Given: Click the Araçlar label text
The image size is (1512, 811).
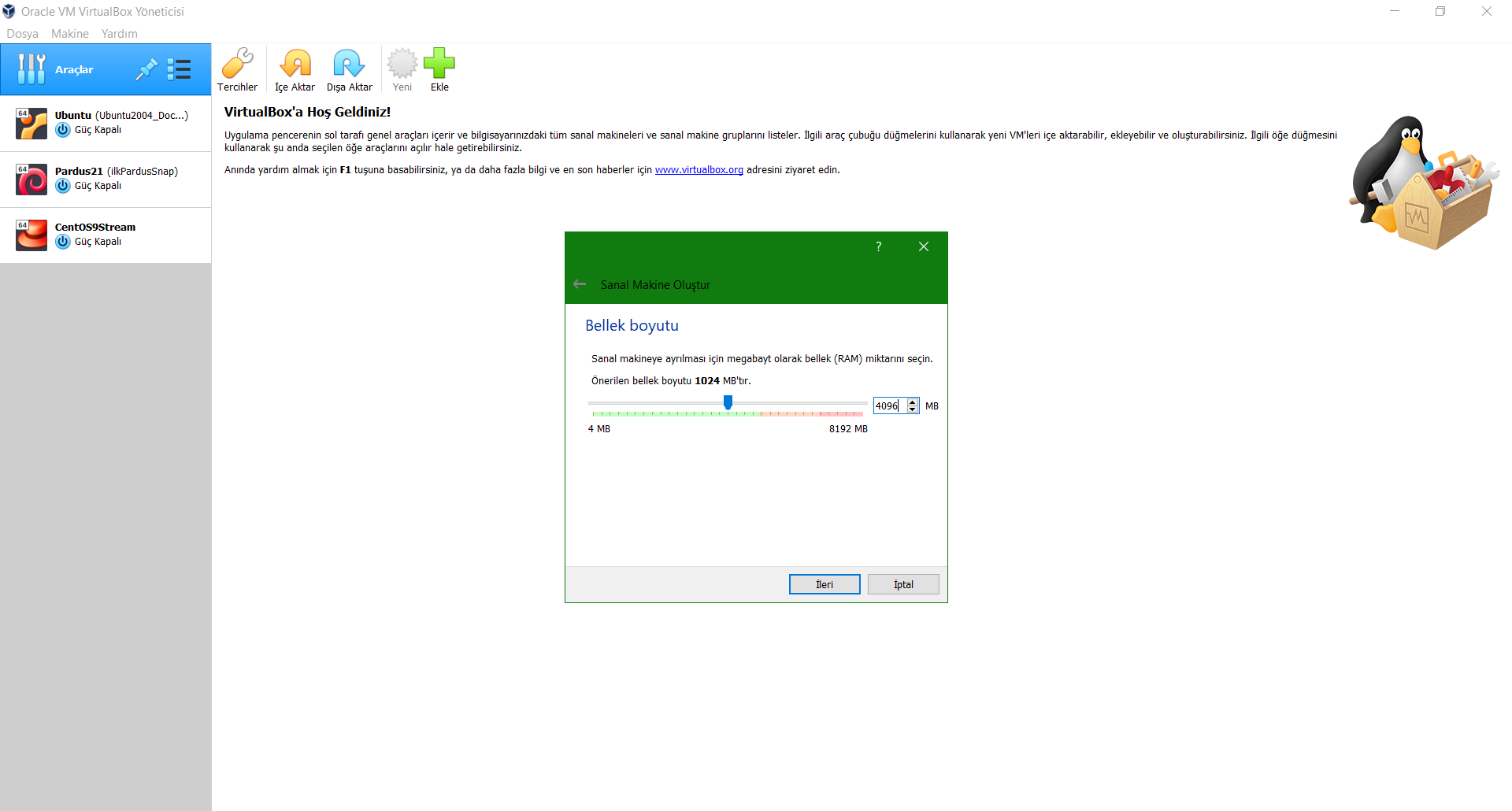Looking at the screenshot, I should click(74, 70).
